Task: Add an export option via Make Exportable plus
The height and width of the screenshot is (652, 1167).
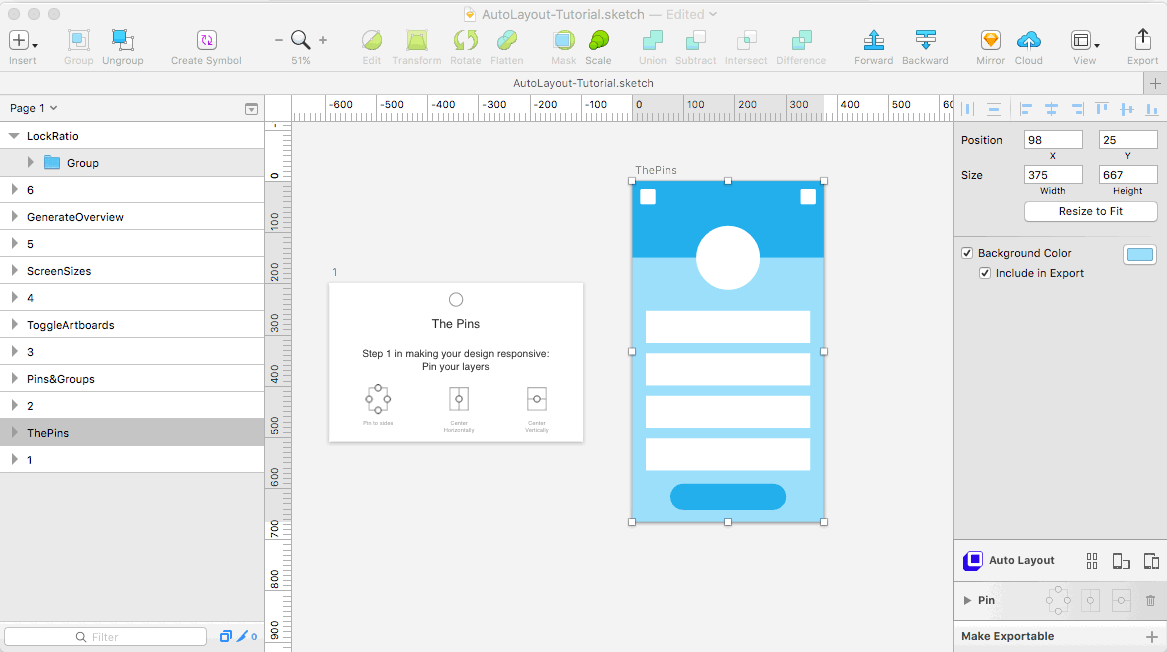Action: pos(1152,636)
